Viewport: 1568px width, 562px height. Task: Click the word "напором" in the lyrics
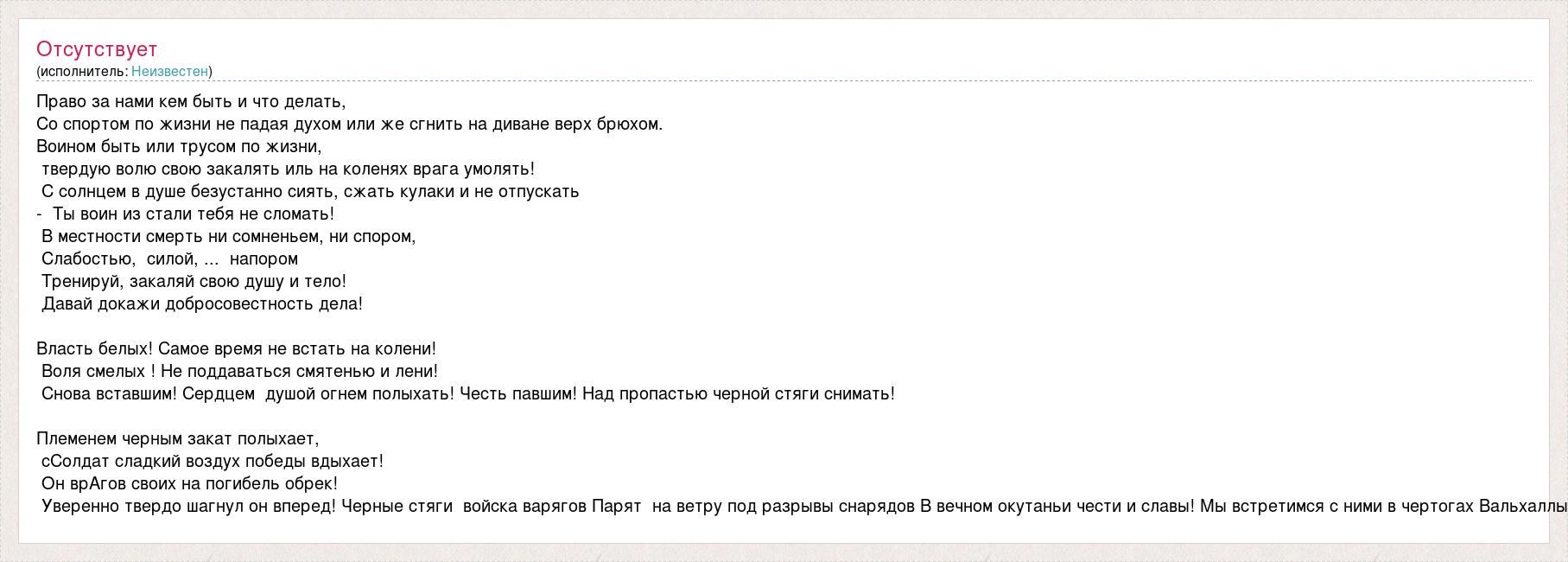(x=263, y=259)
